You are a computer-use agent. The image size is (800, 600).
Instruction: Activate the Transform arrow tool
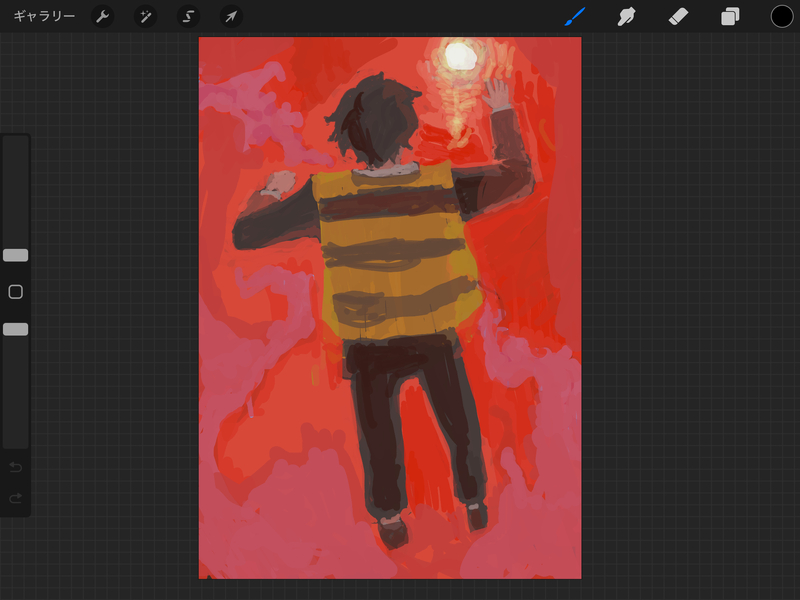(x=231, y=17)
